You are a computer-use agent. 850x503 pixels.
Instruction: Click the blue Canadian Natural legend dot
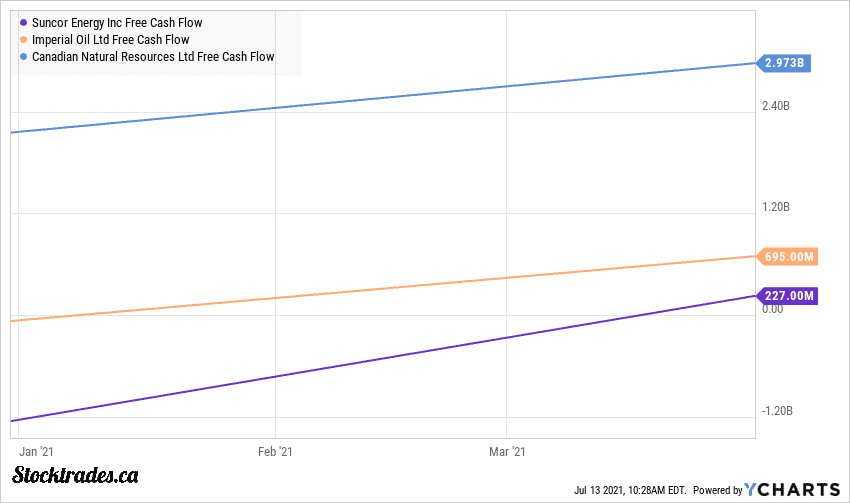[22, 56]
